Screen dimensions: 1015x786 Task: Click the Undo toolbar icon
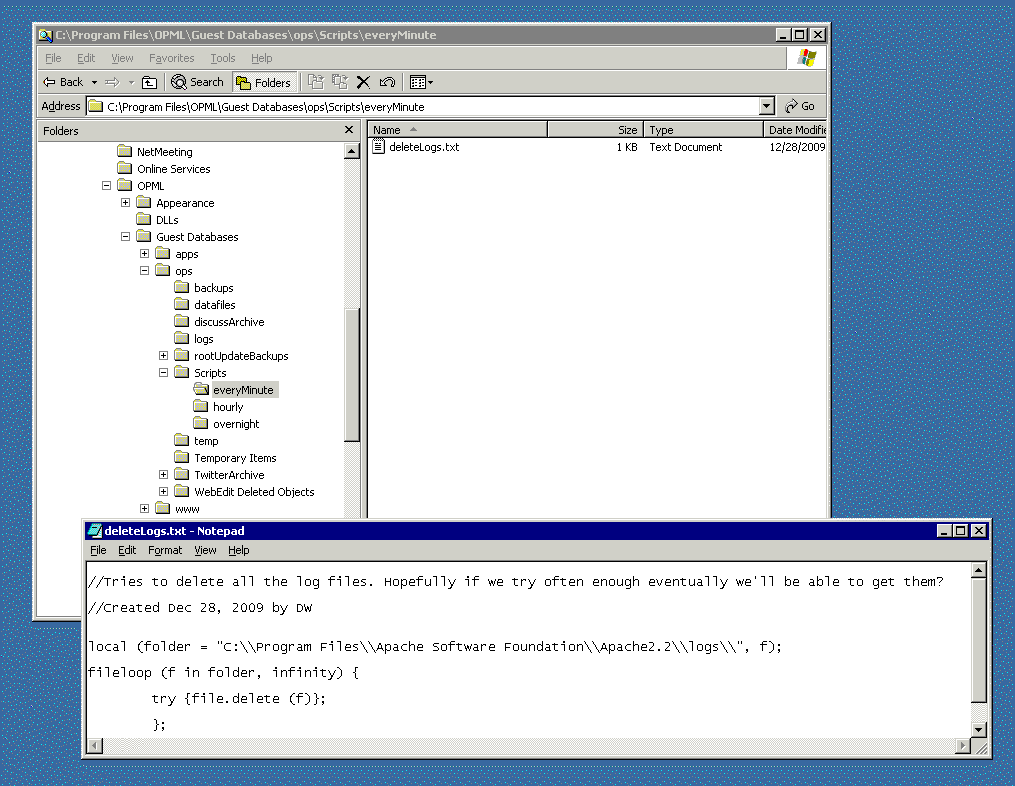[x=387, y=82]
